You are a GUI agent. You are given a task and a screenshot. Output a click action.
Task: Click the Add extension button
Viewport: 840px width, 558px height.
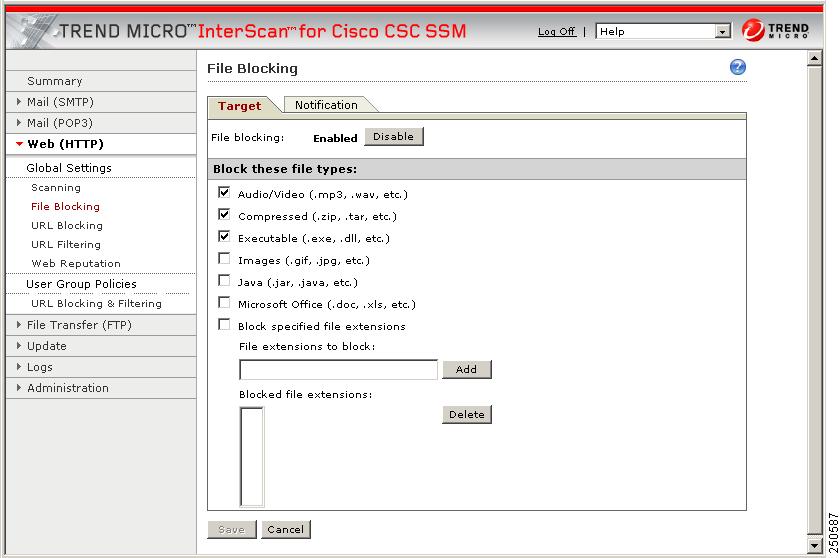coord(467,369)
